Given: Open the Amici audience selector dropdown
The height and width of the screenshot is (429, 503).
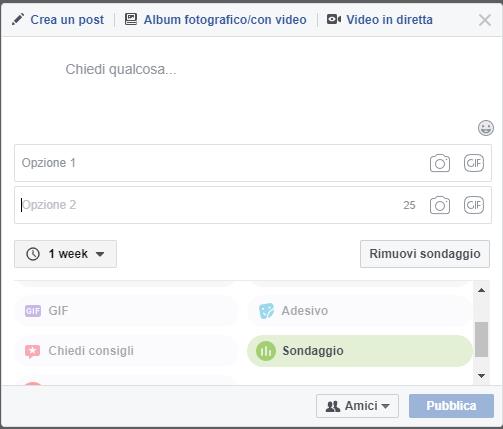Looking at the screenshot, I should (357, 406).
